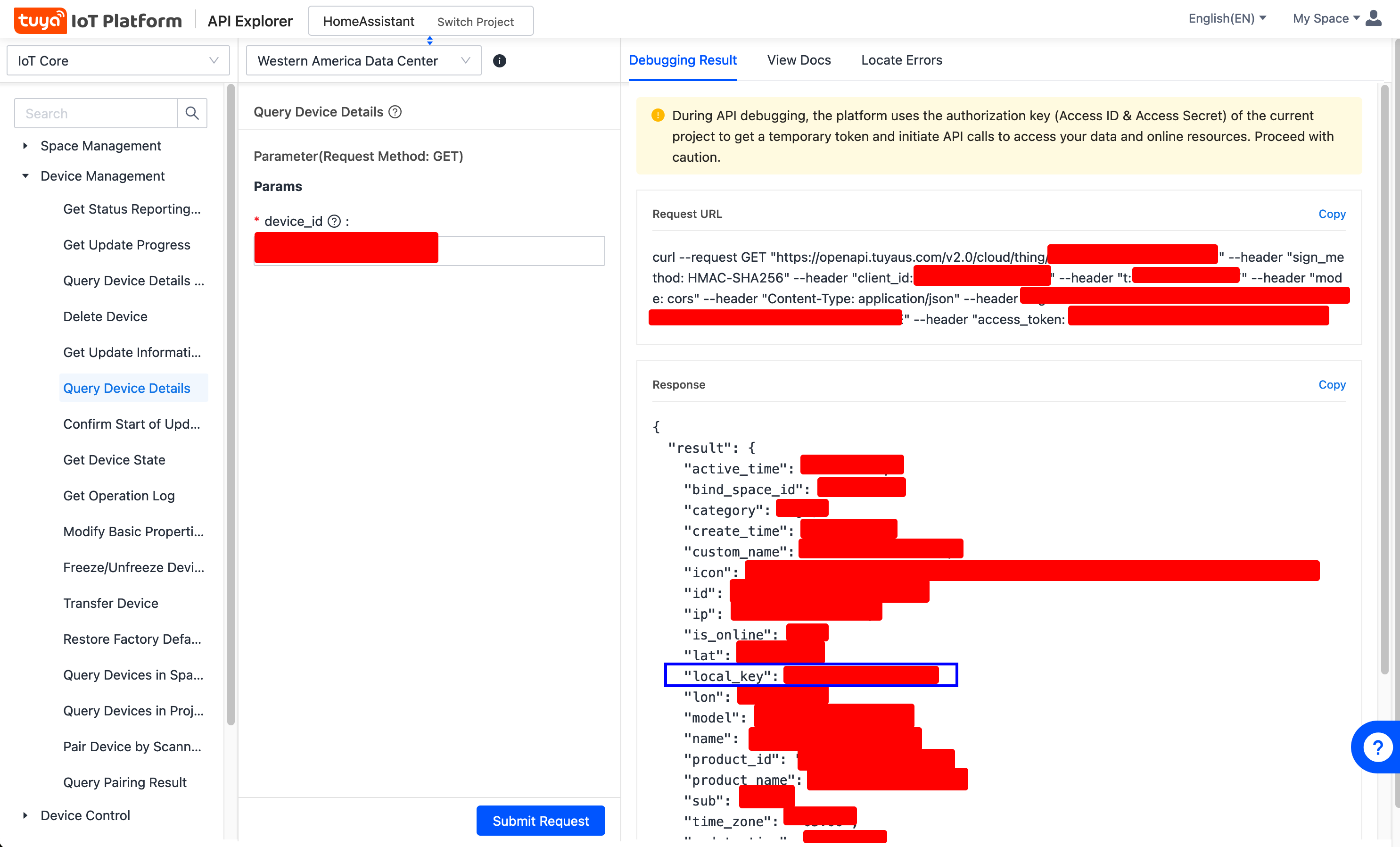Click help icon beside Query Device Details

tap(395, 112)
